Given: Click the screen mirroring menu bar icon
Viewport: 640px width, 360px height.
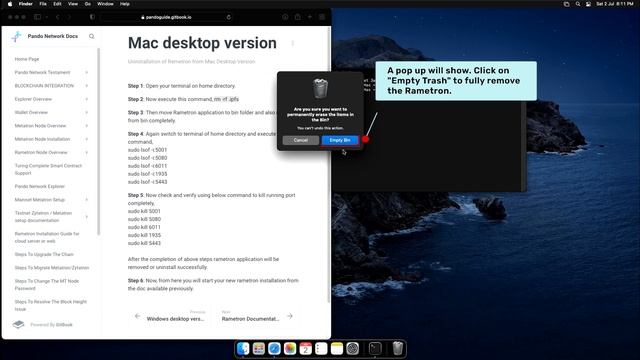Looking at the screenshot, I should click(567, 4).
